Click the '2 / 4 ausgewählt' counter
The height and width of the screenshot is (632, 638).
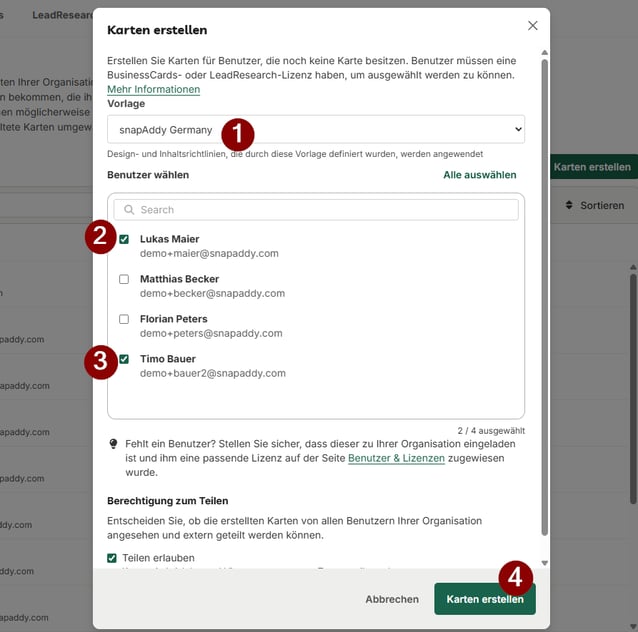pos(491,431)
